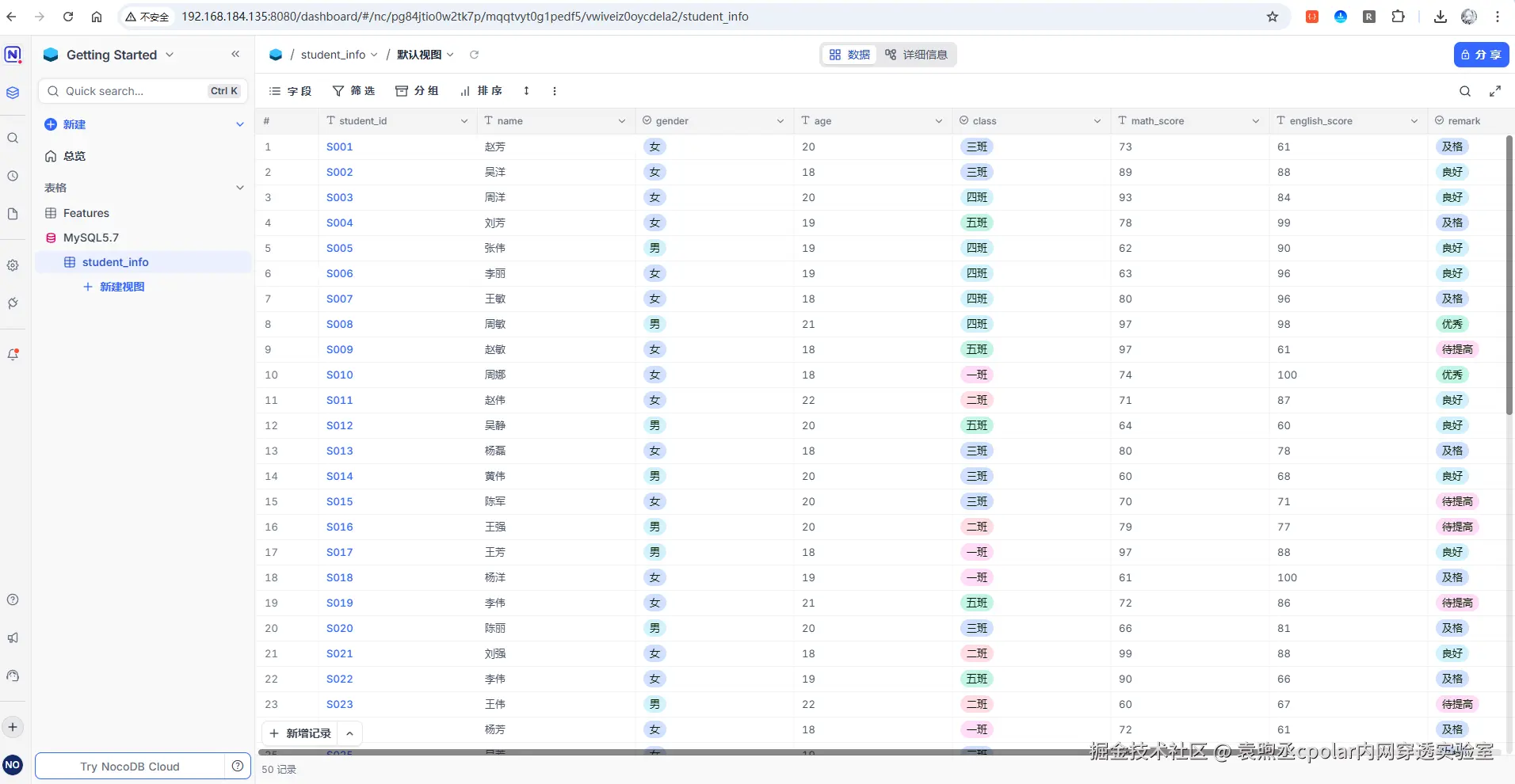Open the 分组 group menu

coord(417,91)
